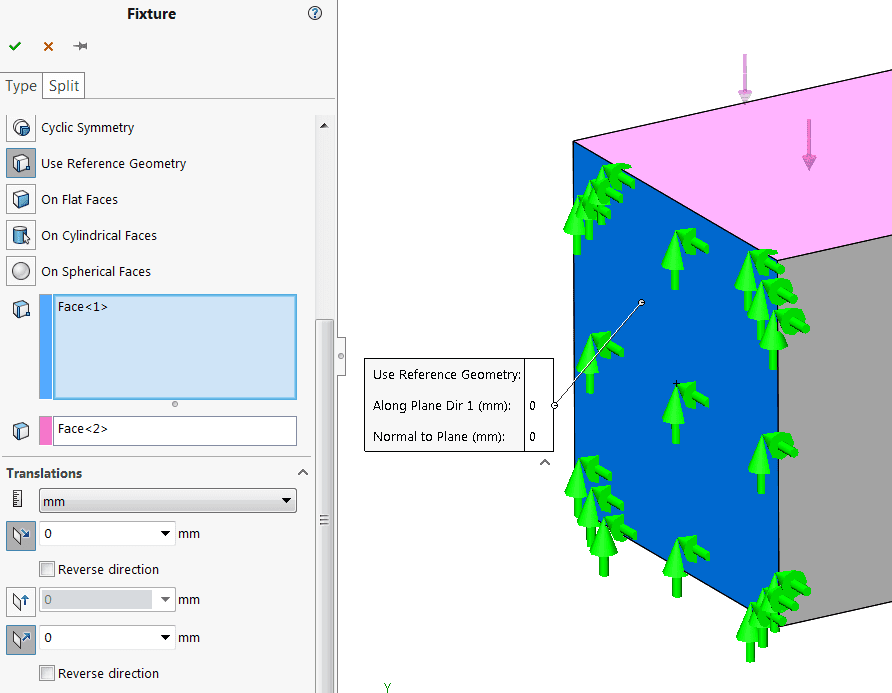Open the Fixture help question mark
This screenshot has height=693, width=892.
coord(315,13)
